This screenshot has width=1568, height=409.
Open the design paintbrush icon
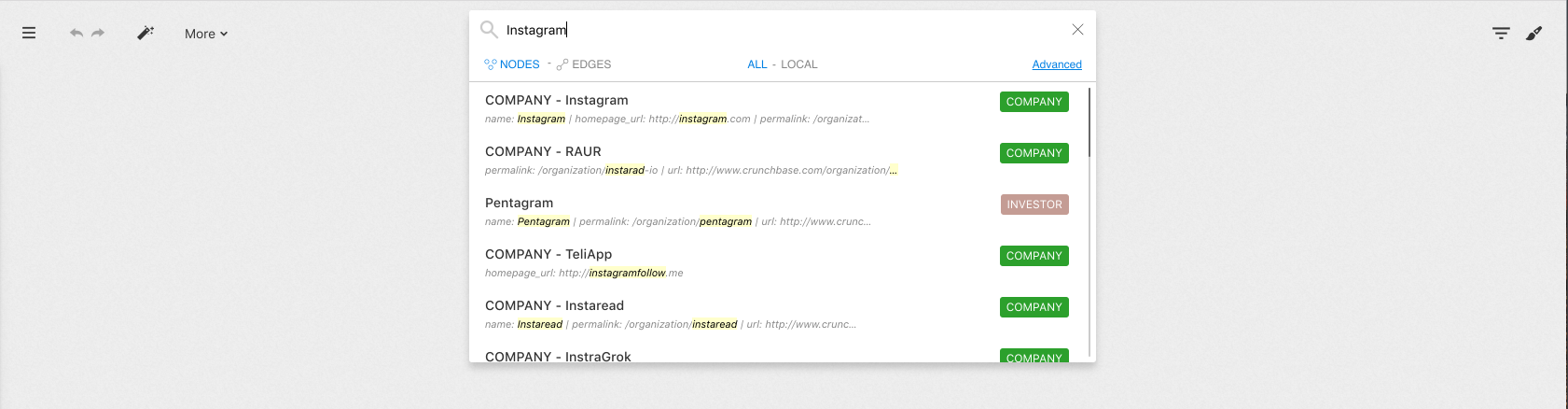pos(1533,34)
